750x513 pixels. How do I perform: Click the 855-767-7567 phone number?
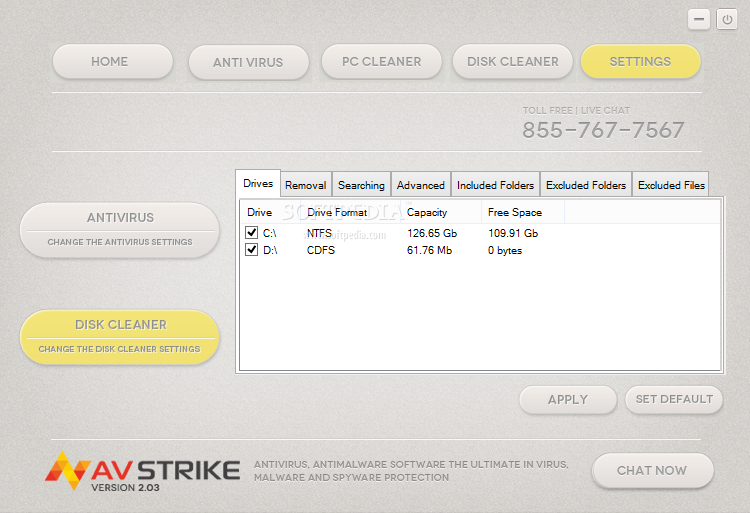[603, 130]
